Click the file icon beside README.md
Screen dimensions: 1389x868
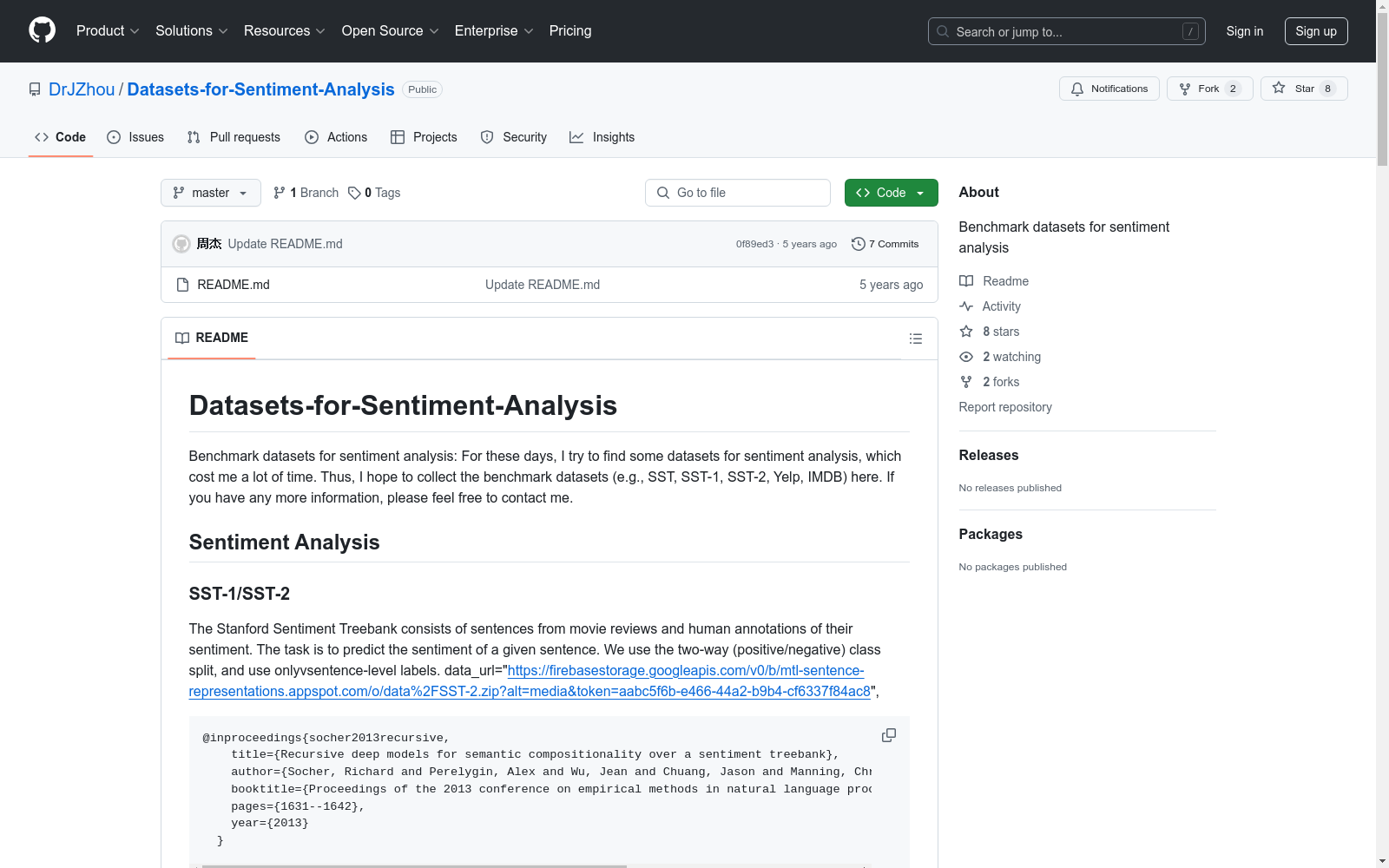point(182,285)
